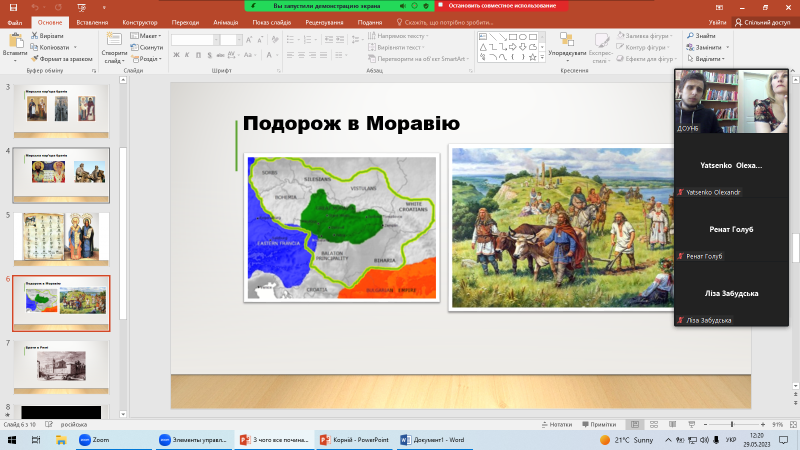Open font name combo box

click(x=195, y=40)
